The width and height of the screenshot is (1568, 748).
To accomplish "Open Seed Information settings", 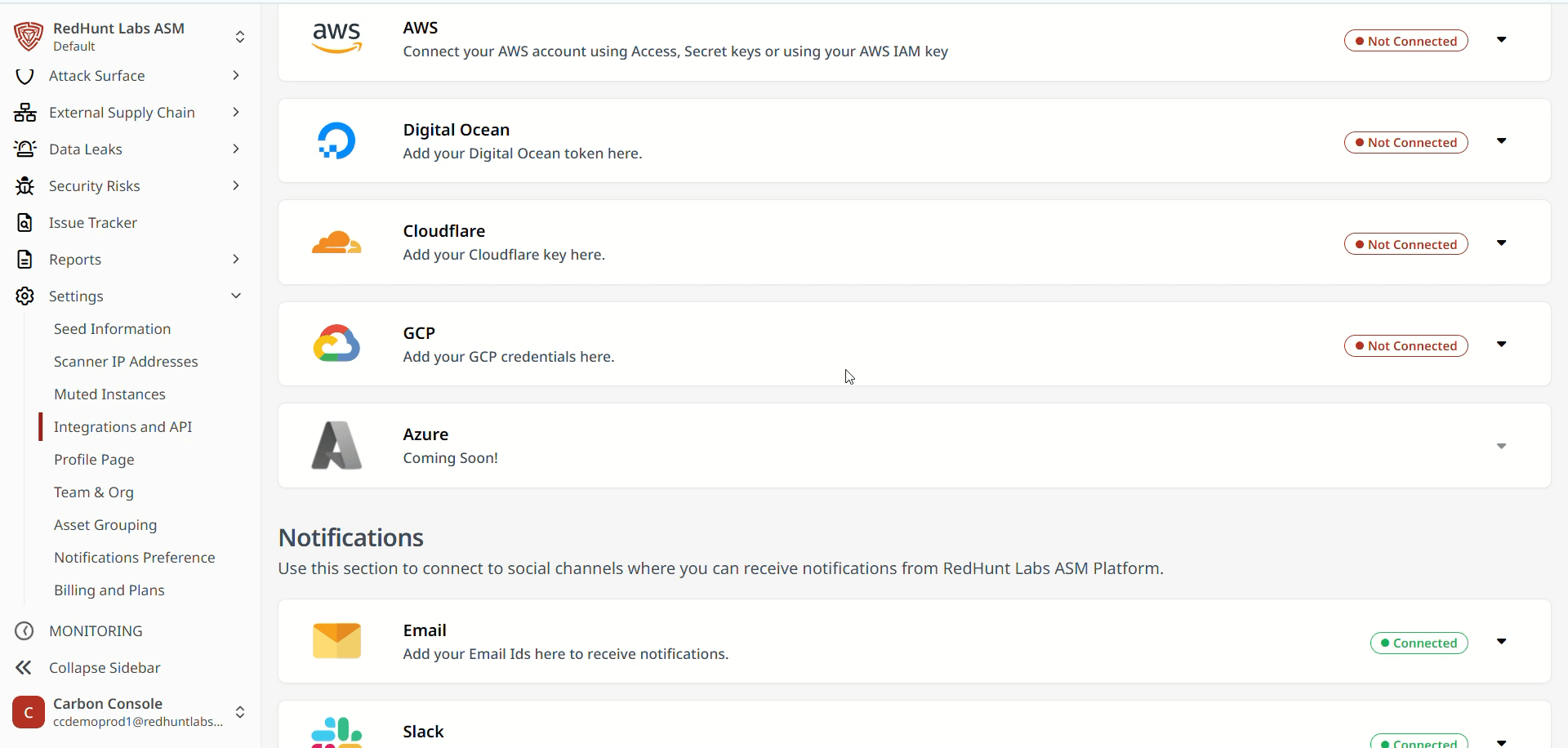I will coord(113,329).
